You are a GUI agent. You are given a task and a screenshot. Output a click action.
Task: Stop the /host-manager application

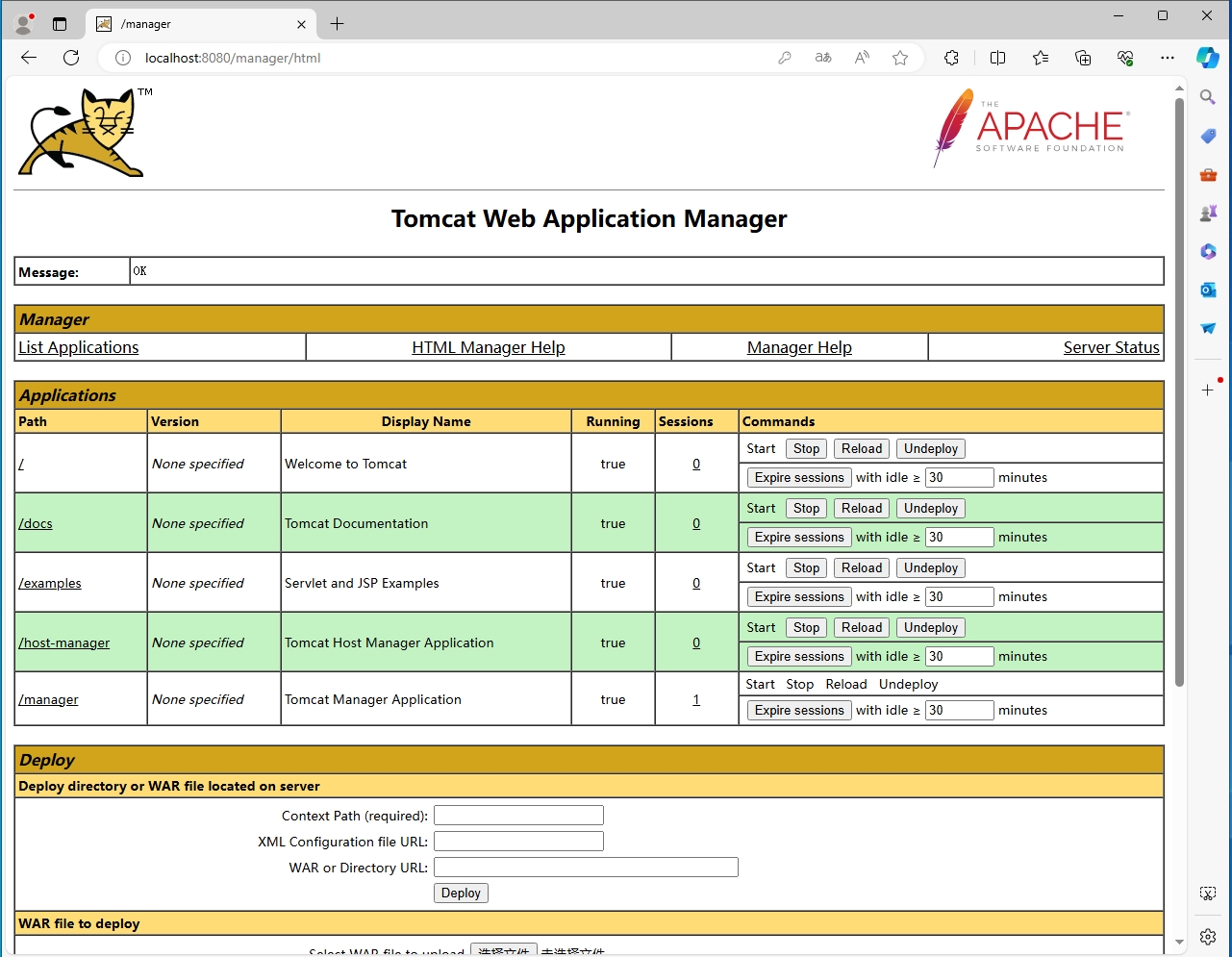pos(807,627)
